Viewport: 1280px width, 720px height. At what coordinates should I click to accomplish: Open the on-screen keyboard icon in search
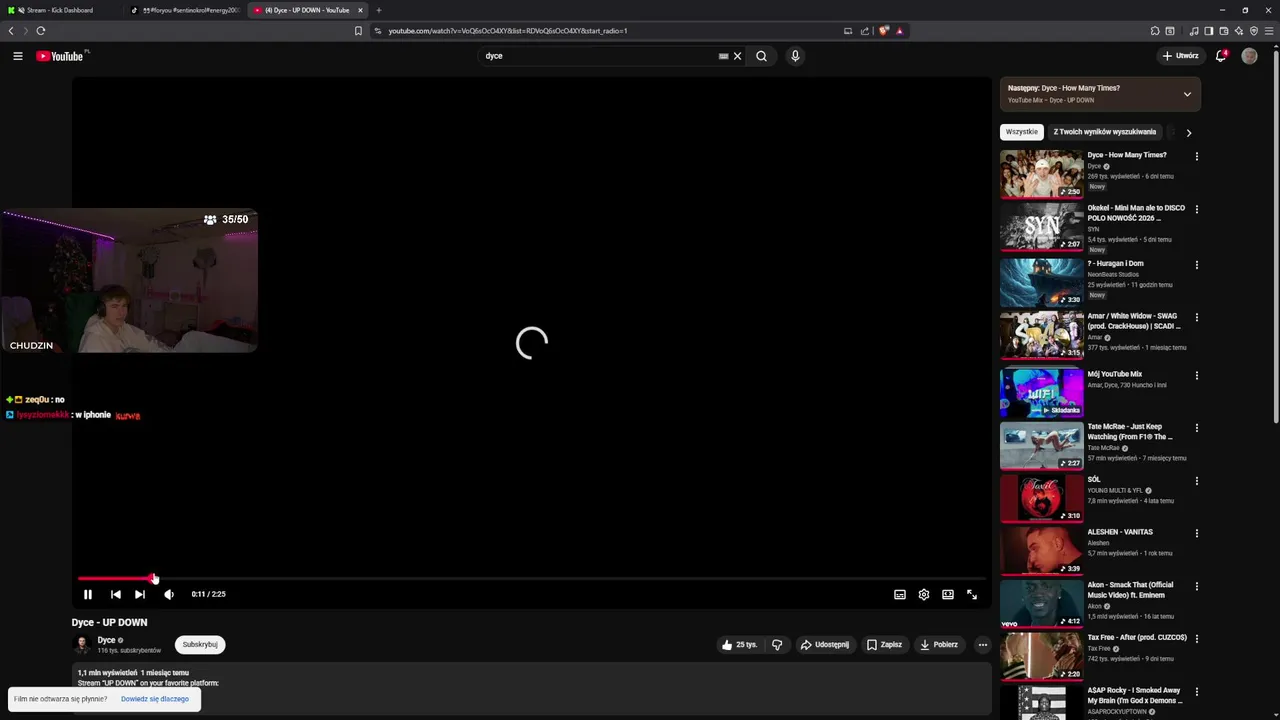pos(723,56)
